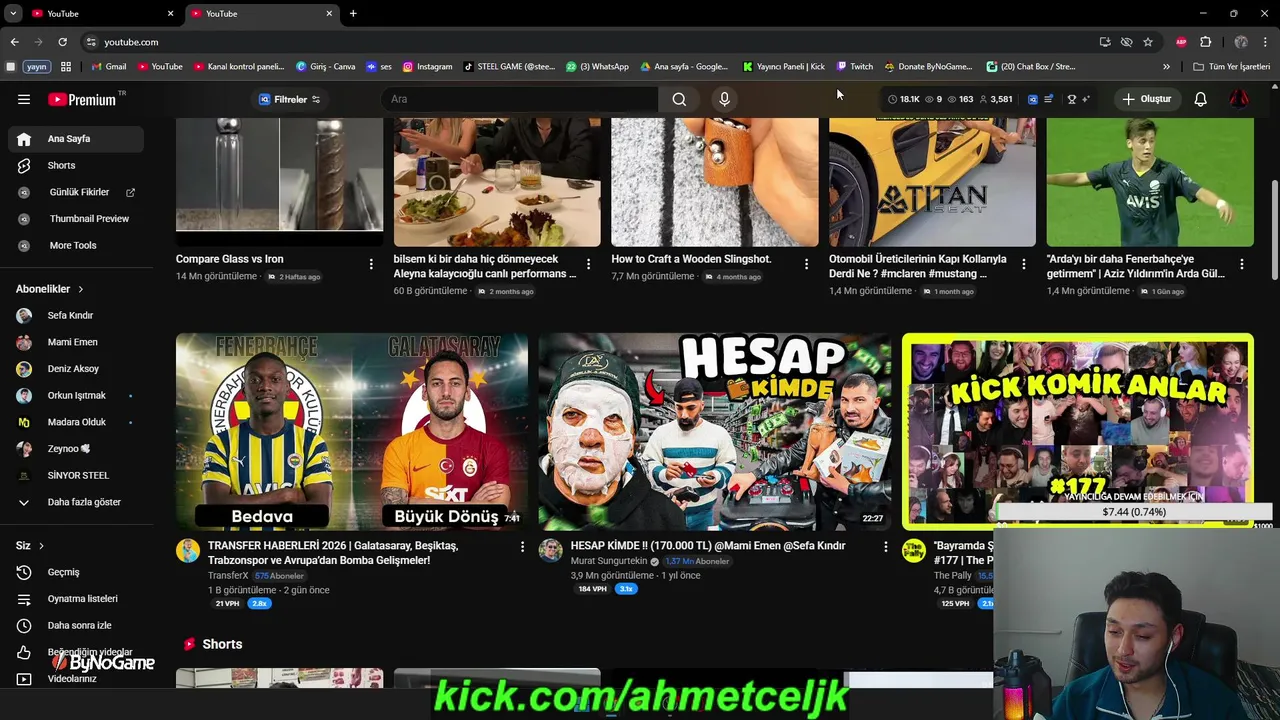1280x720 pixels.
Task: Open More Tools in the sidebar
Action: 76,245
